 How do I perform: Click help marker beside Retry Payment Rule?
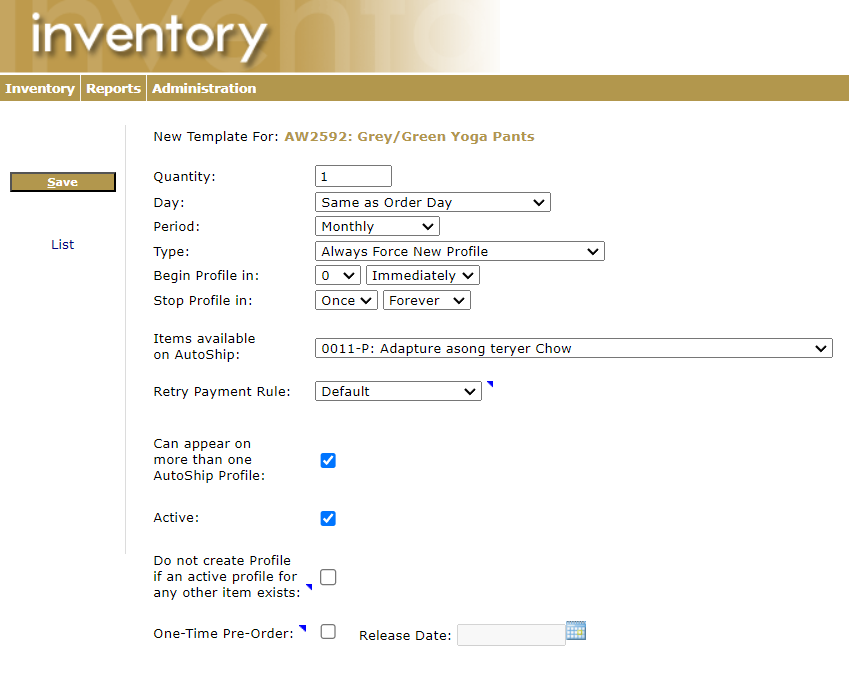pyautogui.click(x=489, y=384)
